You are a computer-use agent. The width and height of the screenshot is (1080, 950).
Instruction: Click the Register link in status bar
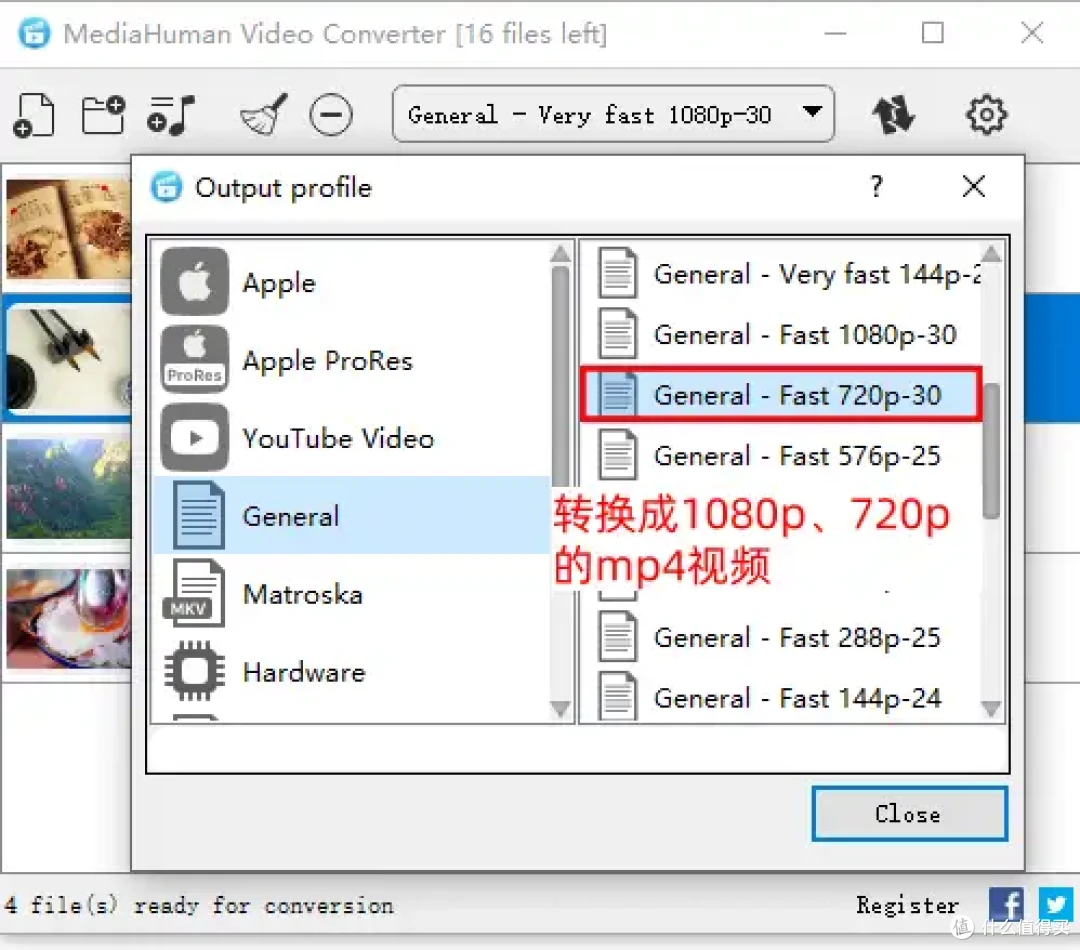point(907,905)
